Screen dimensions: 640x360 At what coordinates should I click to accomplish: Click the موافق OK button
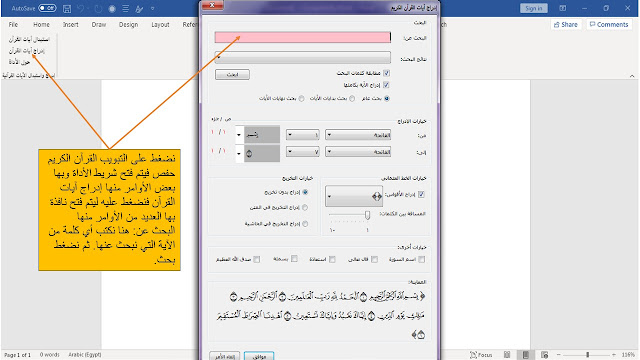[x=259, y=356]
